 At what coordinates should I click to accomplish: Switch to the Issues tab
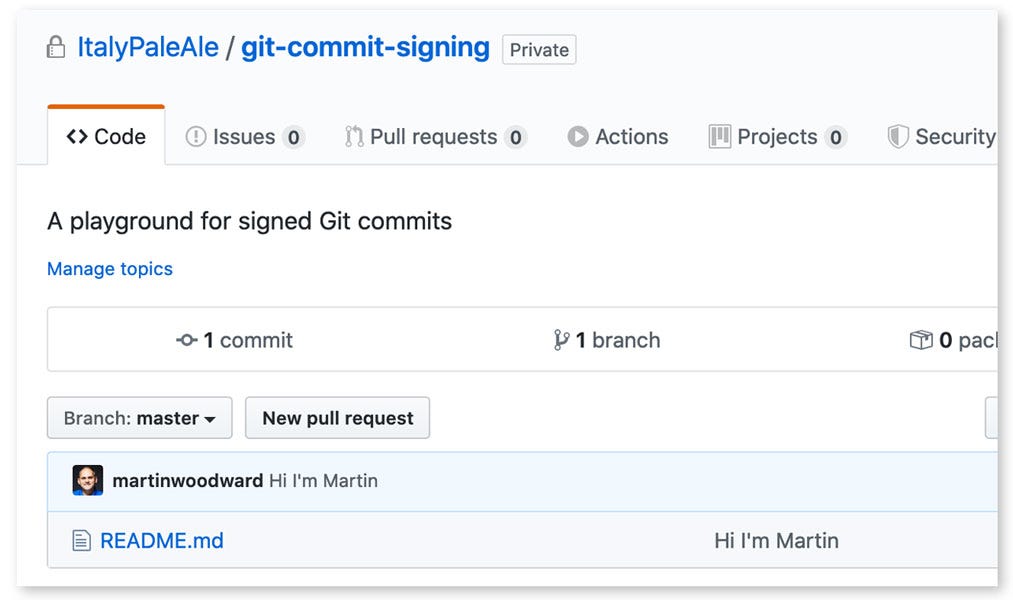pyautogui.click(x=245, y=137)
